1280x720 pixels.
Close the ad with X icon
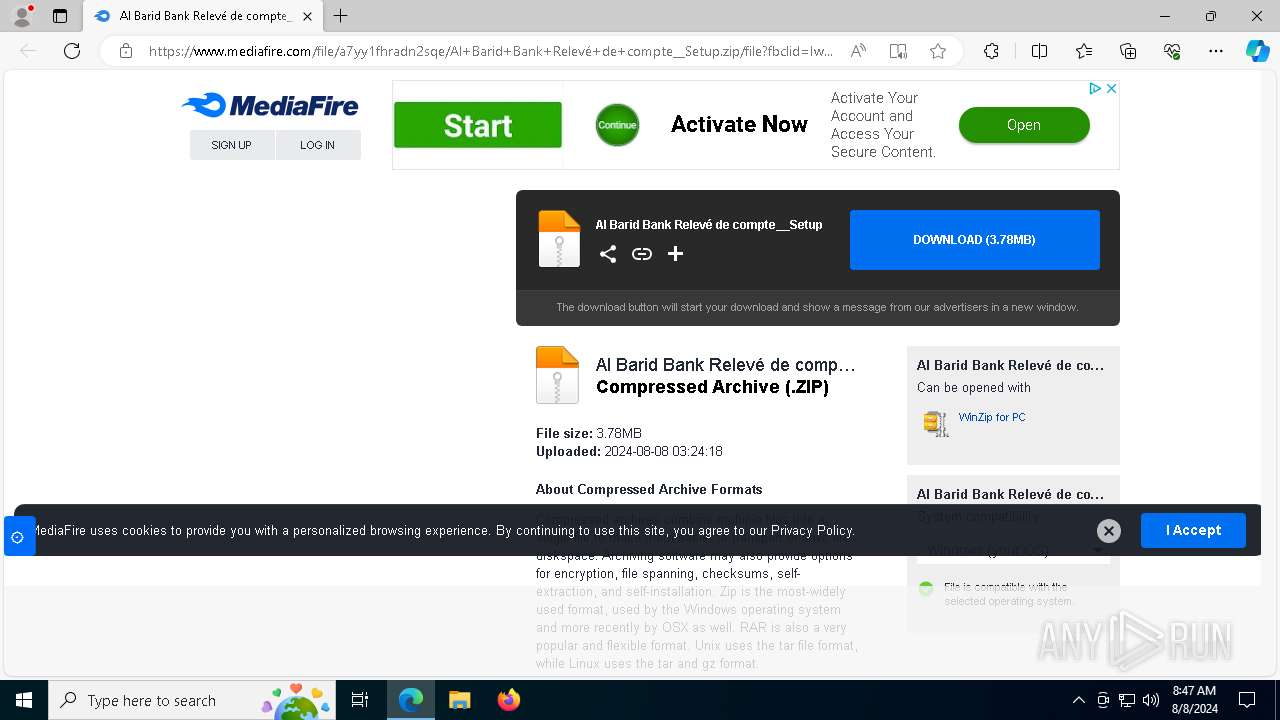[x=1111, y=88]
